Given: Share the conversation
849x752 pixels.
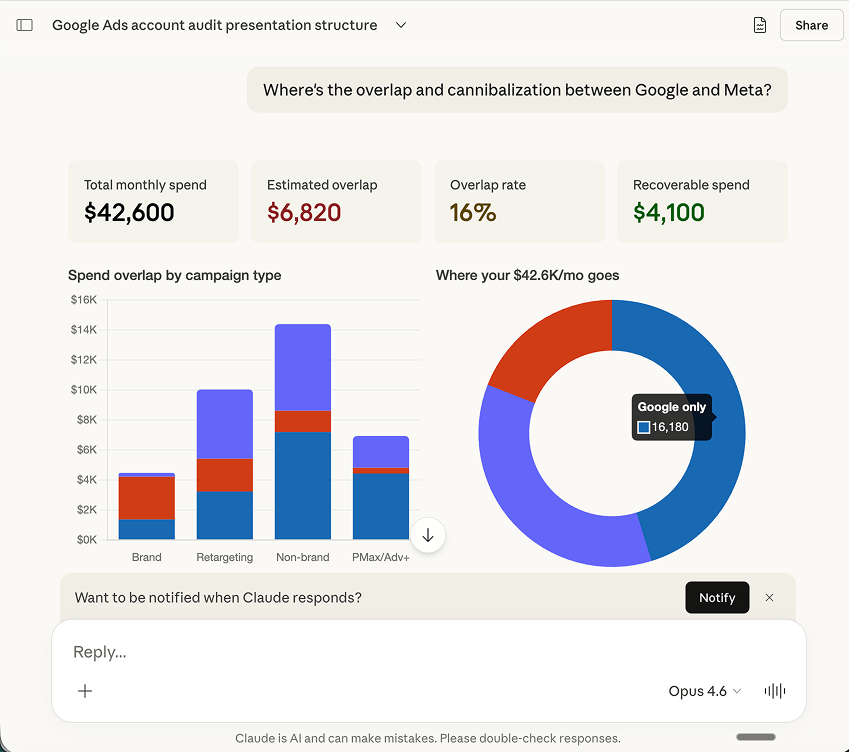Looking at the screenshot, I should [x=811, y=25].
